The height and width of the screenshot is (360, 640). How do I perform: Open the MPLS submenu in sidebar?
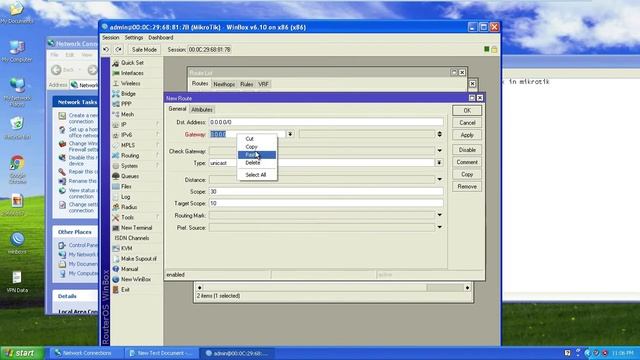click(128, 145)
